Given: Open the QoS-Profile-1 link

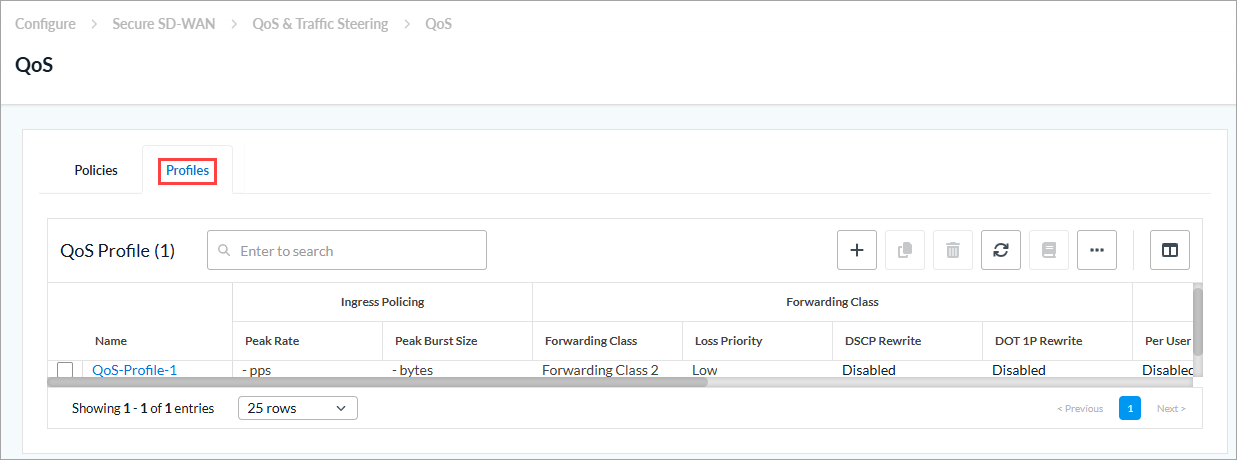Looking at the screenshot, I should pos(134,370).
